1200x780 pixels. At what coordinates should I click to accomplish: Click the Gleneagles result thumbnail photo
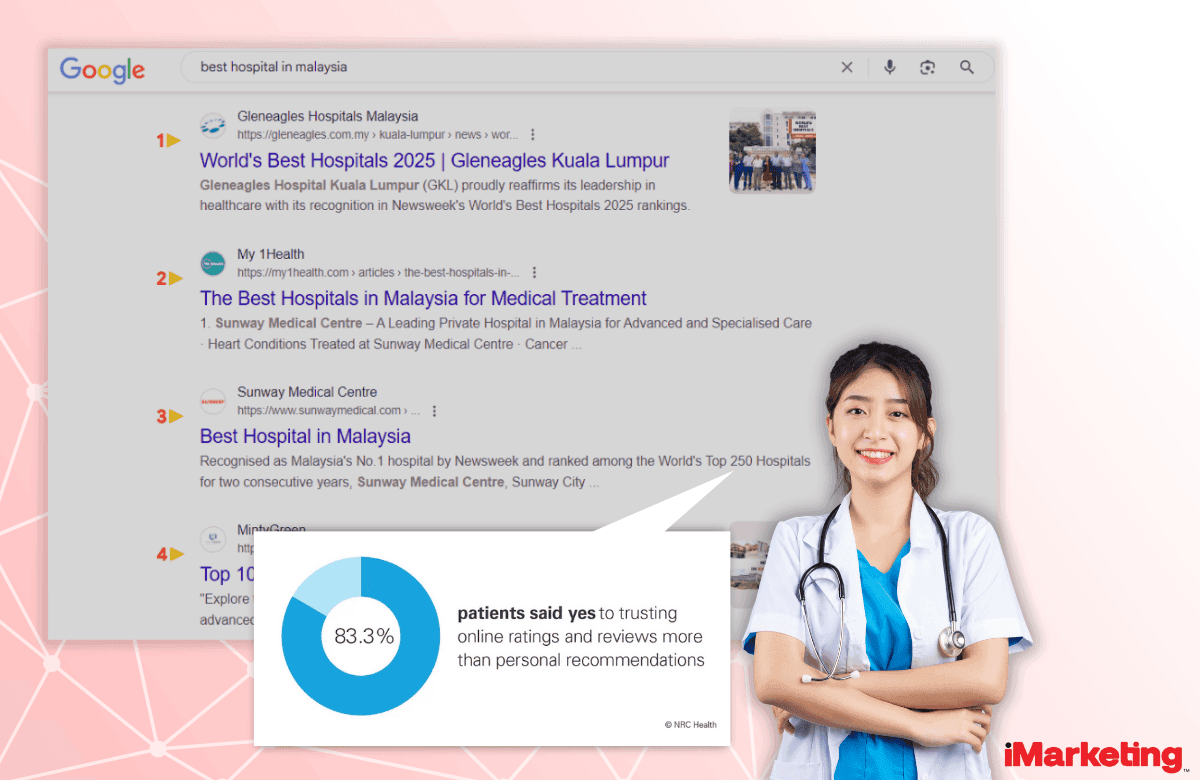tap(772, 150)
